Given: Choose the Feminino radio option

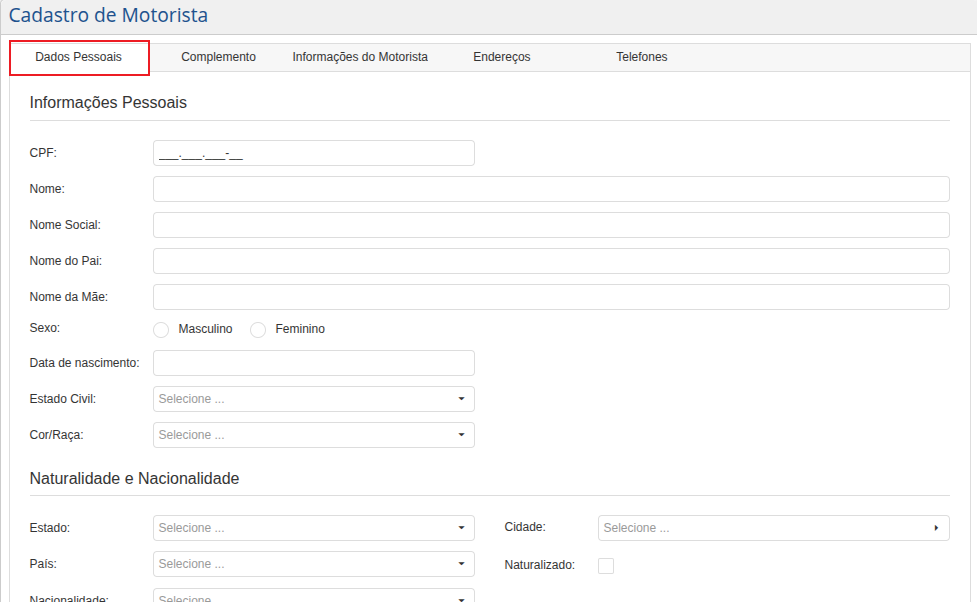Looking at the screenshot, I should 258,330.
